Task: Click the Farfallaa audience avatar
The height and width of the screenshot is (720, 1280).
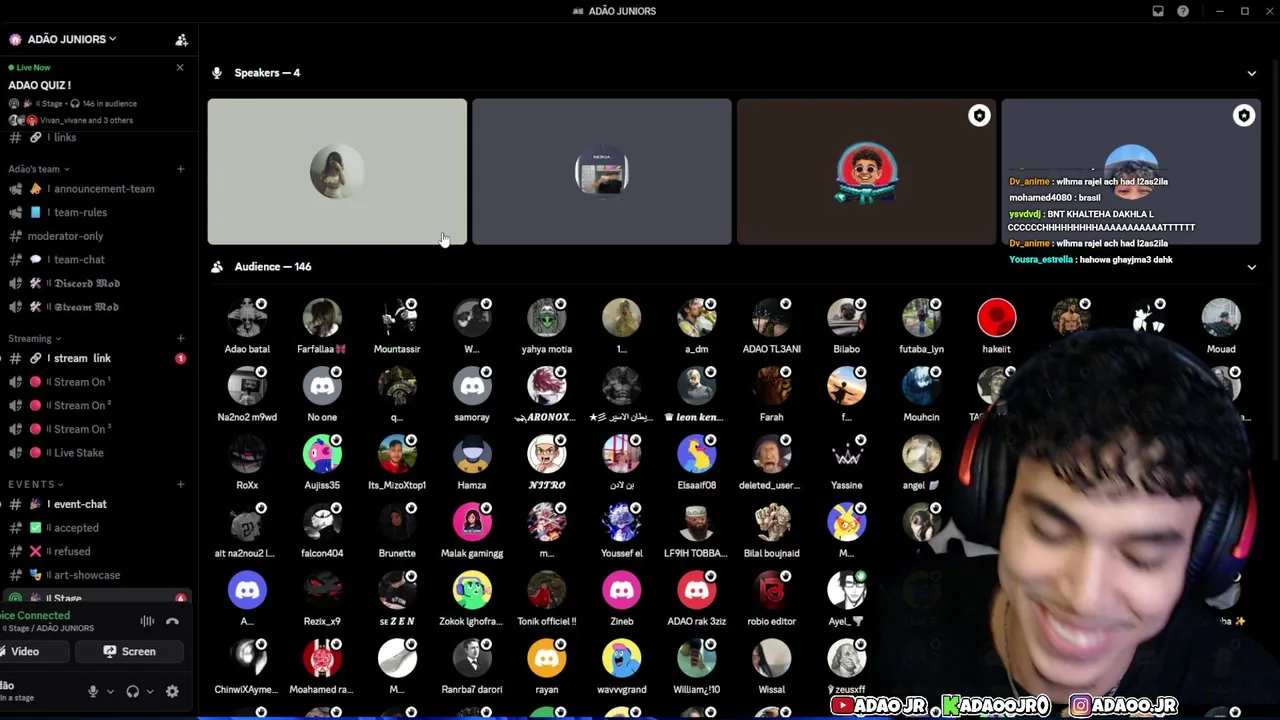Action: pyautogui.click(x=322, y=319)
